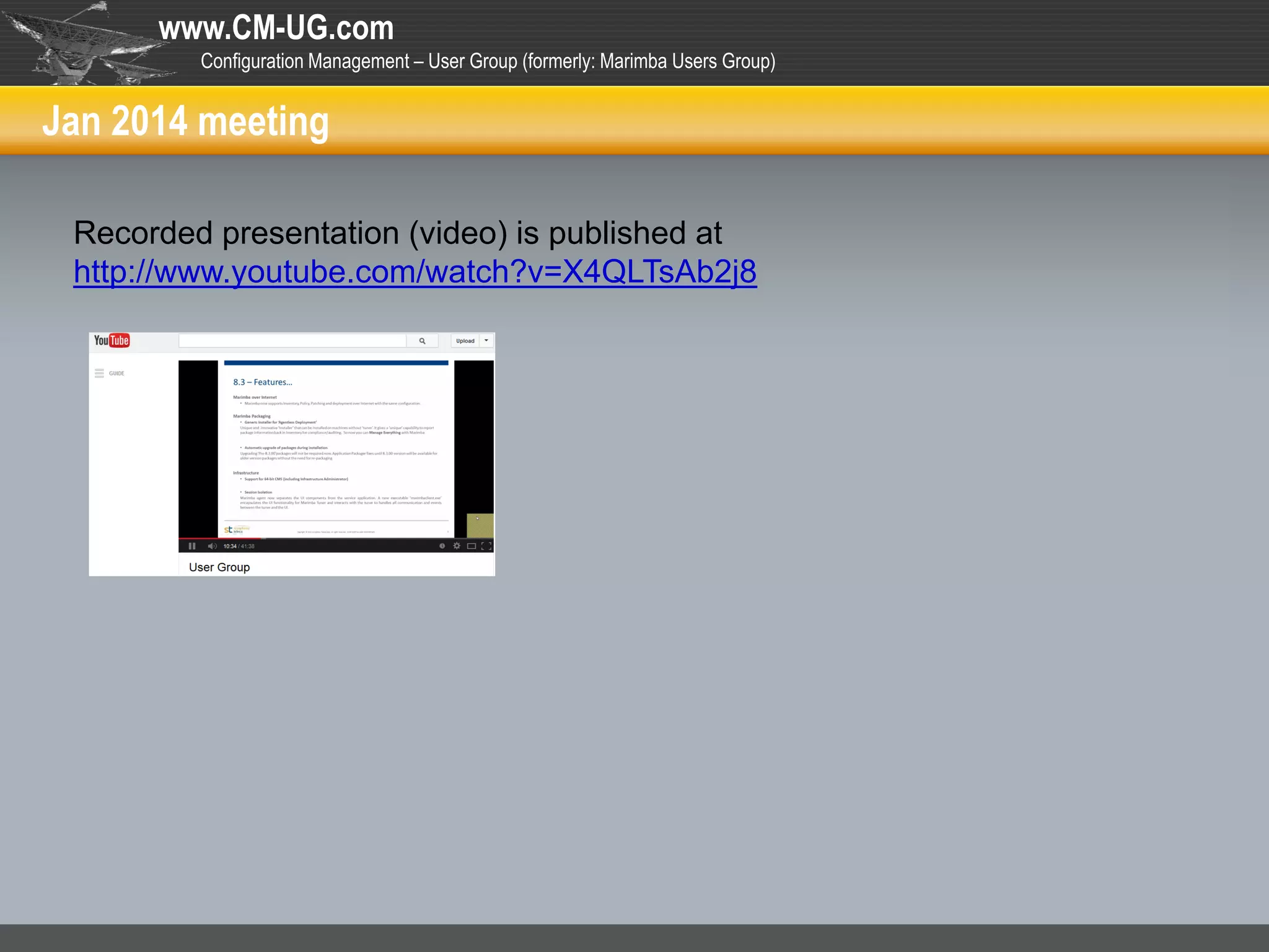Click the www.CM-UG.com header title
The height and width of the screenshot is (952, 1269).
pos(276,28)
